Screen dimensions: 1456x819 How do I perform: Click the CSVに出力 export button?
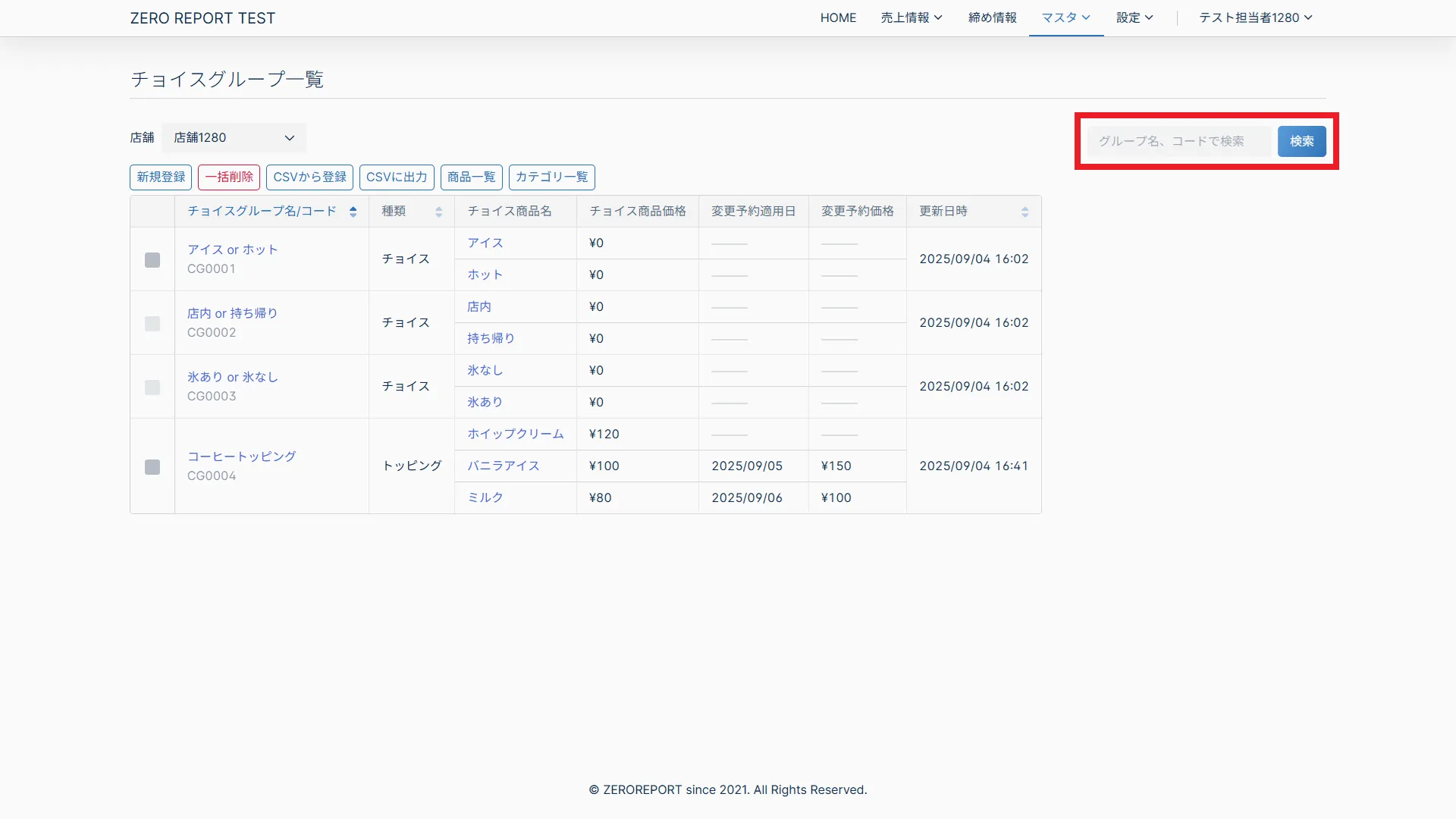[x=397, y=177]
